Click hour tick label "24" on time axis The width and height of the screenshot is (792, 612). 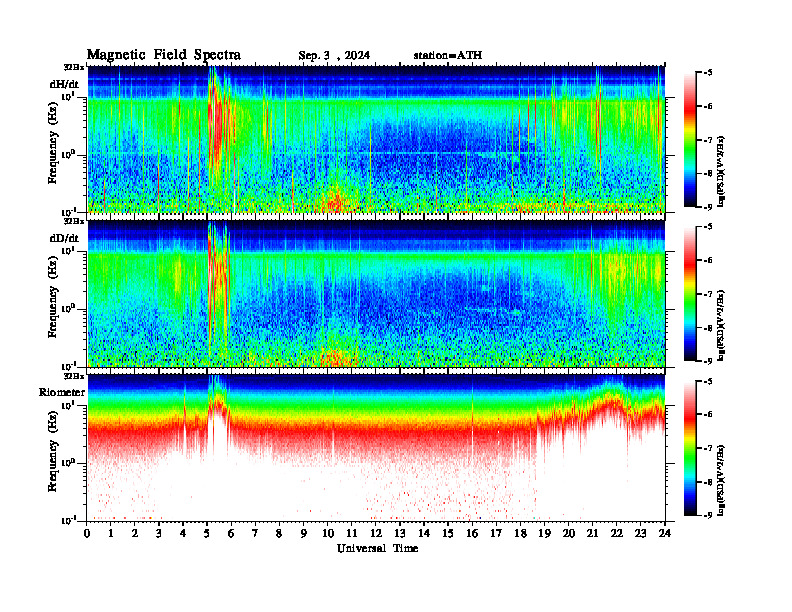click(x=665, y=533)
